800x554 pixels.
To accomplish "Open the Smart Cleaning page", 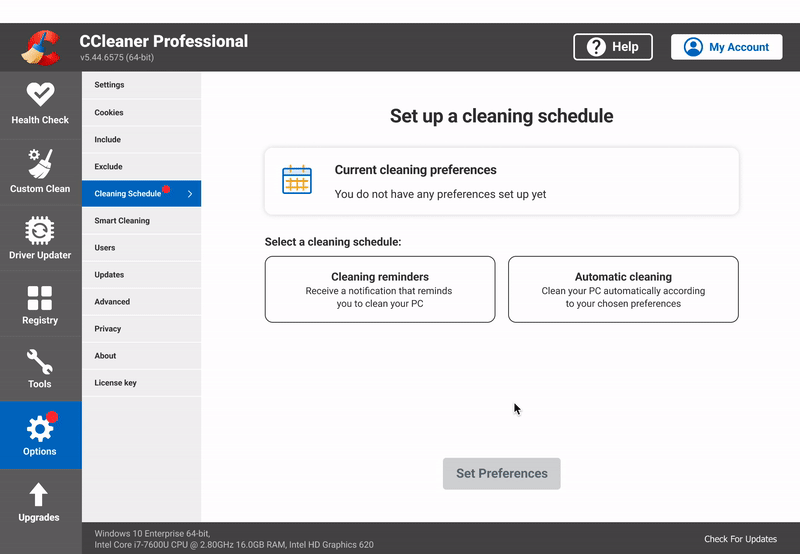I will tap(141, 220).
